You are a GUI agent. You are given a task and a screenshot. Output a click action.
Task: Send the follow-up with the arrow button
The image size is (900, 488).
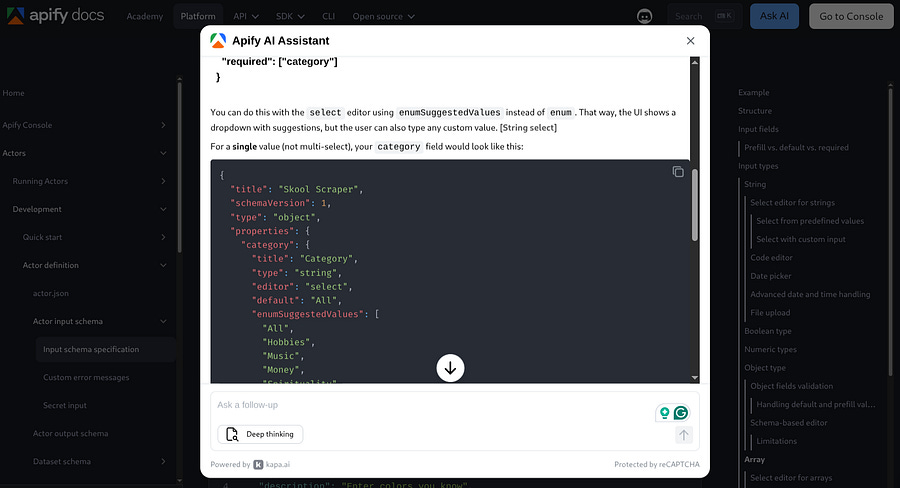[684, 435]
